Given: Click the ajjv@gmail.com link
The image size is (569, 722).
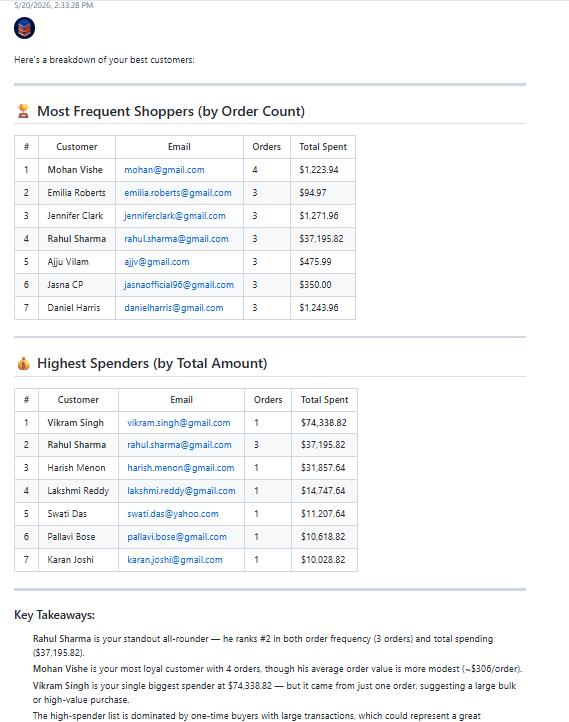Looking at the screenshot, I should click(157, 262).
